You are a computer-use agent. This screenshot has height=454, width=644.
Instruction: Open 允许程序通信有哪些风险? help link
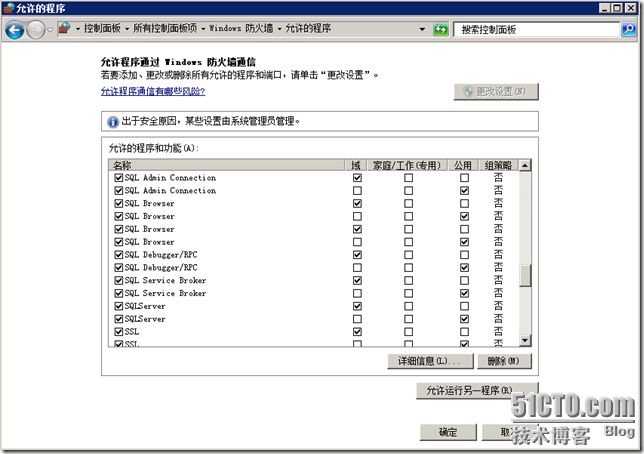pyautogui.click(x=153, y=91)
